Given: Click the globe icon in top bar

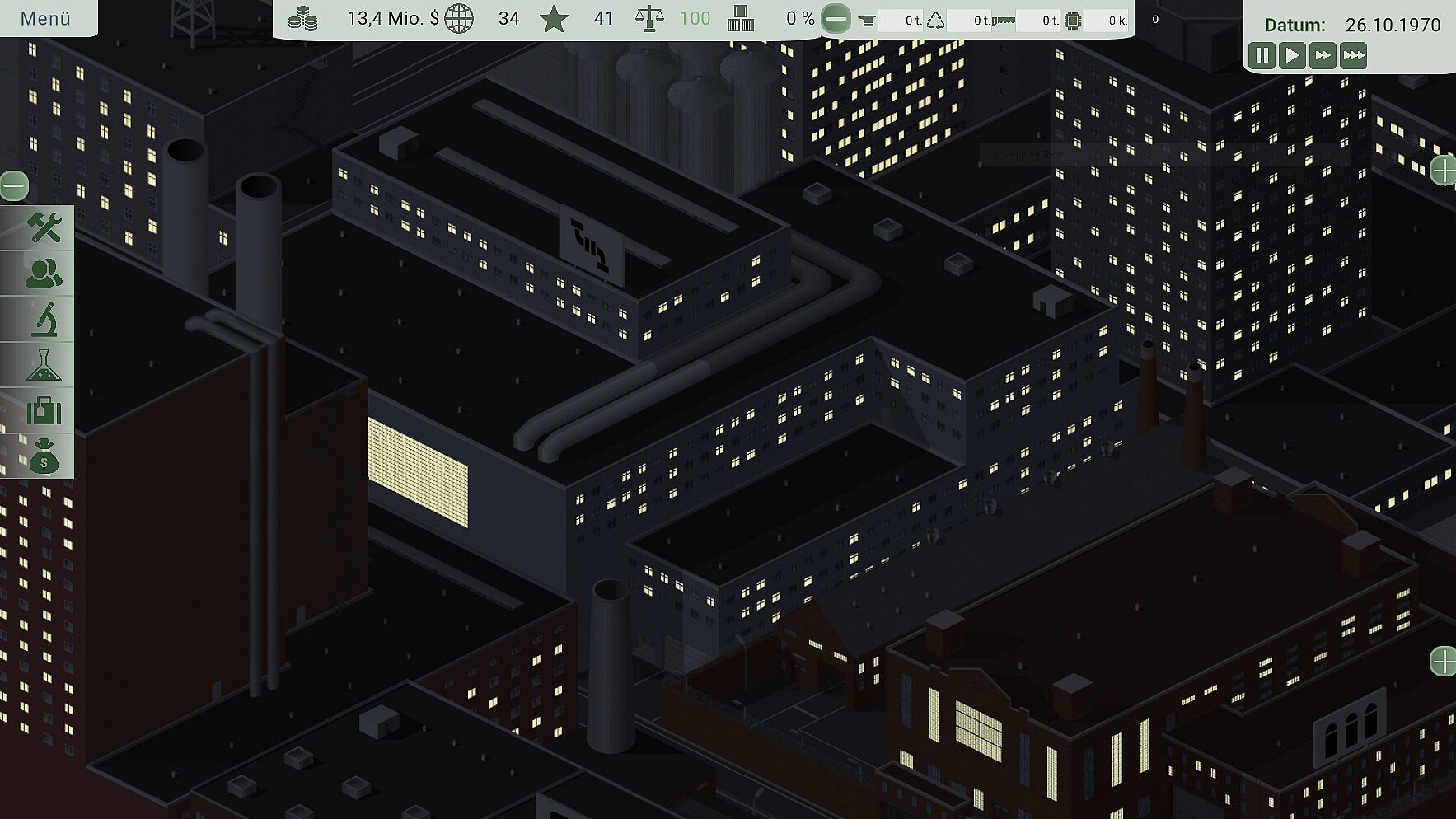Looking at the screenshot, I should coord(459,18).
